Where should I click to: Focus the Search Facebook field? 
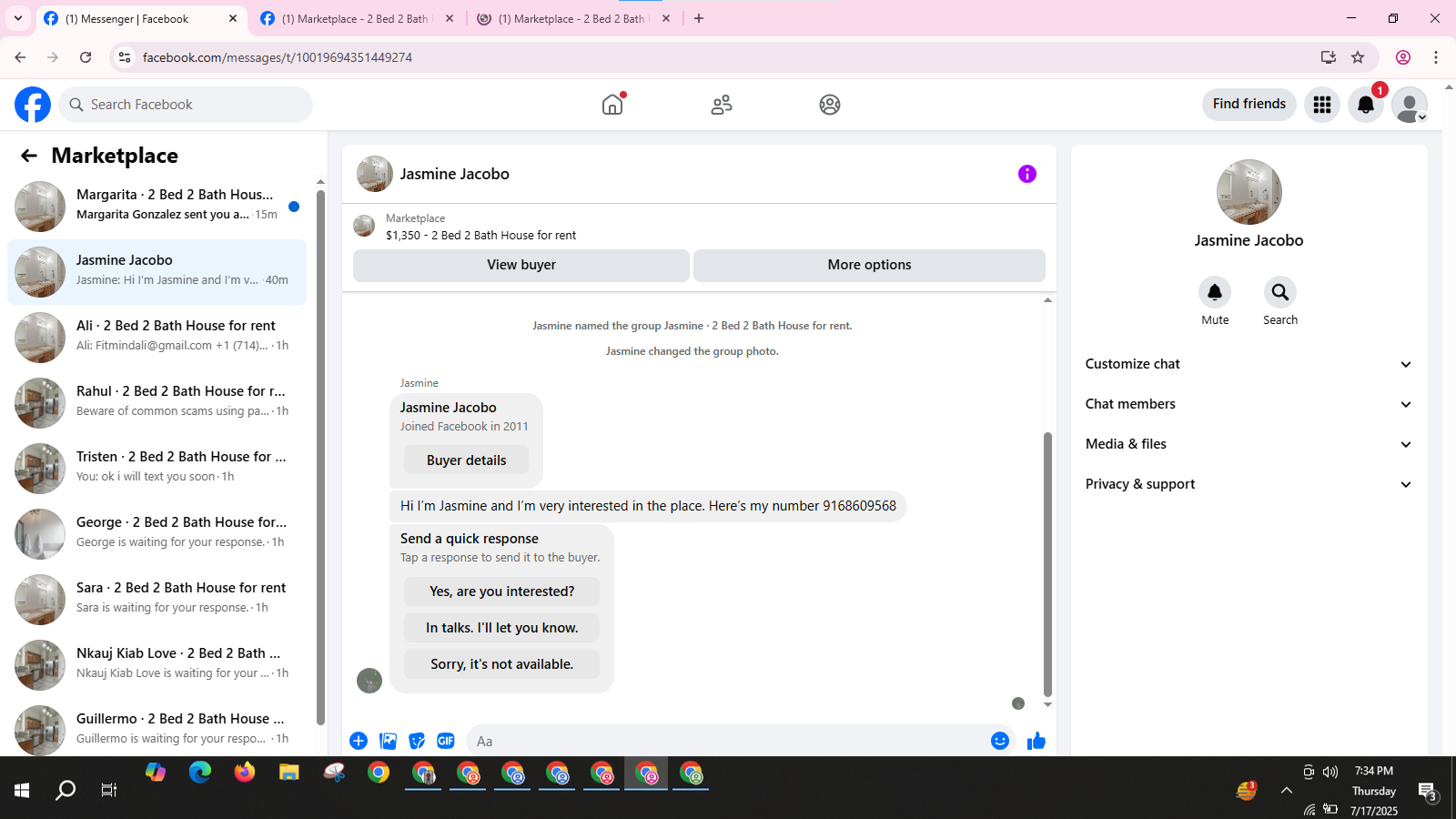coord(186,105)
